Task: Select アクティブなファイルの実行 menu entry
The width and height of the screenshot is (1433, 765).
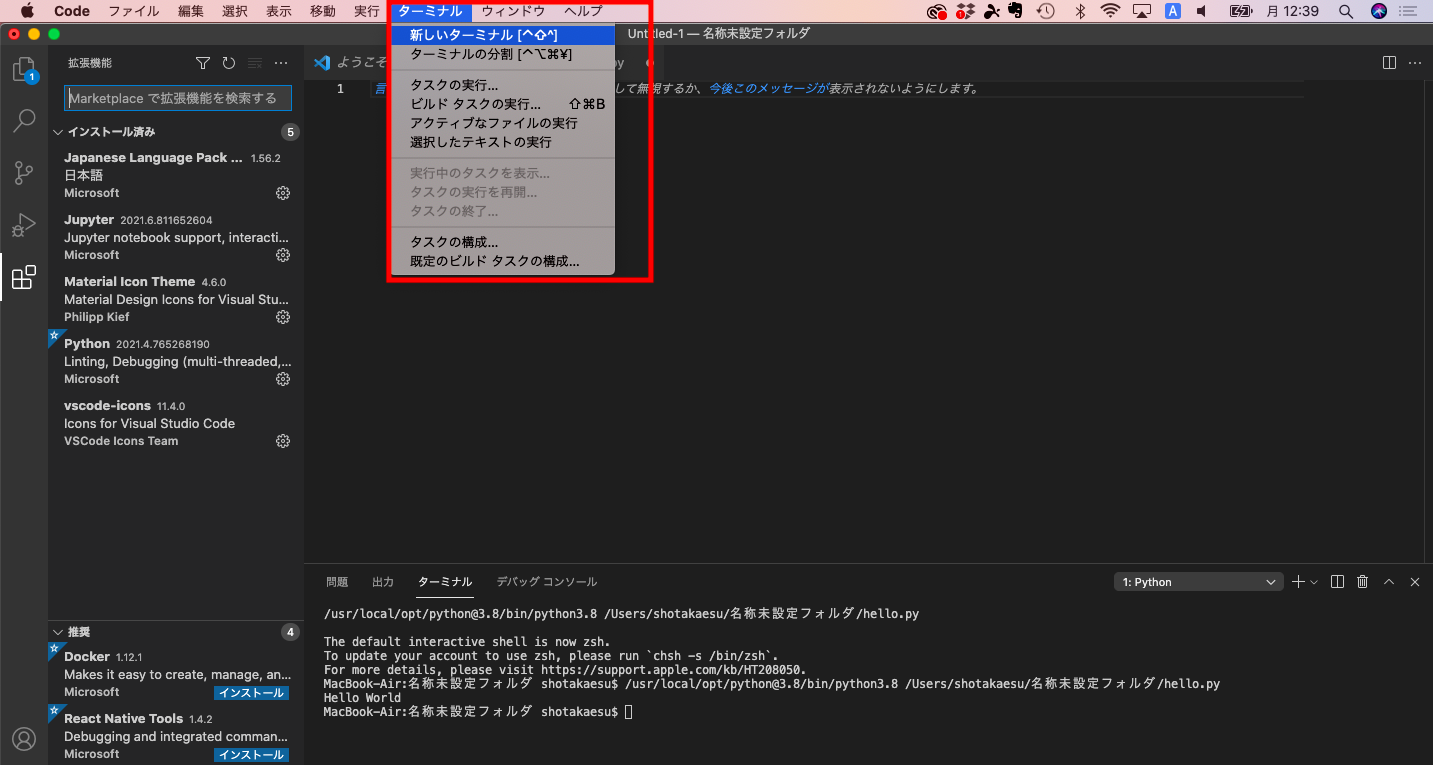Action: [x=502, y=123]
